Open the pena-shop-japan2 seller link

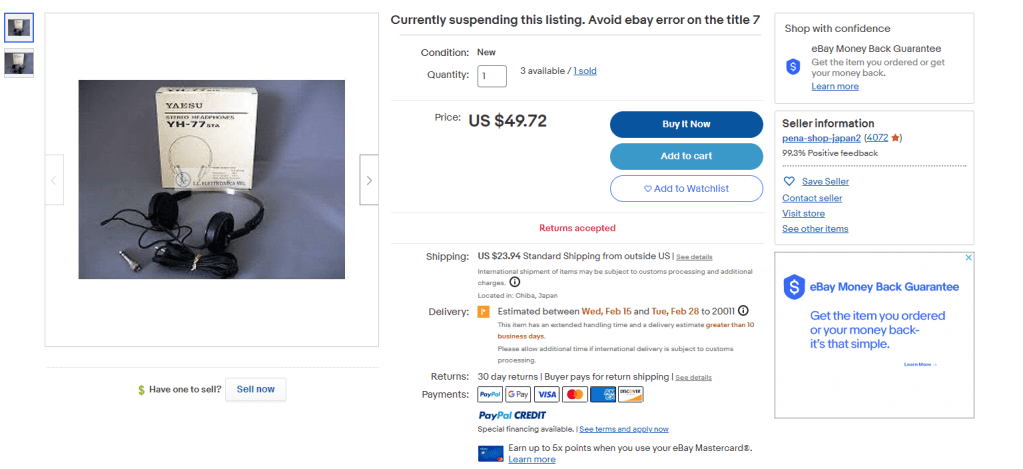[x=821, y=138]
